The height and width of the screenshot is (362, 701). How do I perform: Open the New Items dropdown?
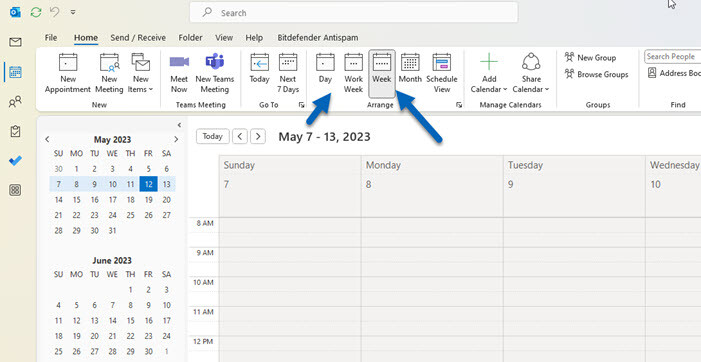140,73
